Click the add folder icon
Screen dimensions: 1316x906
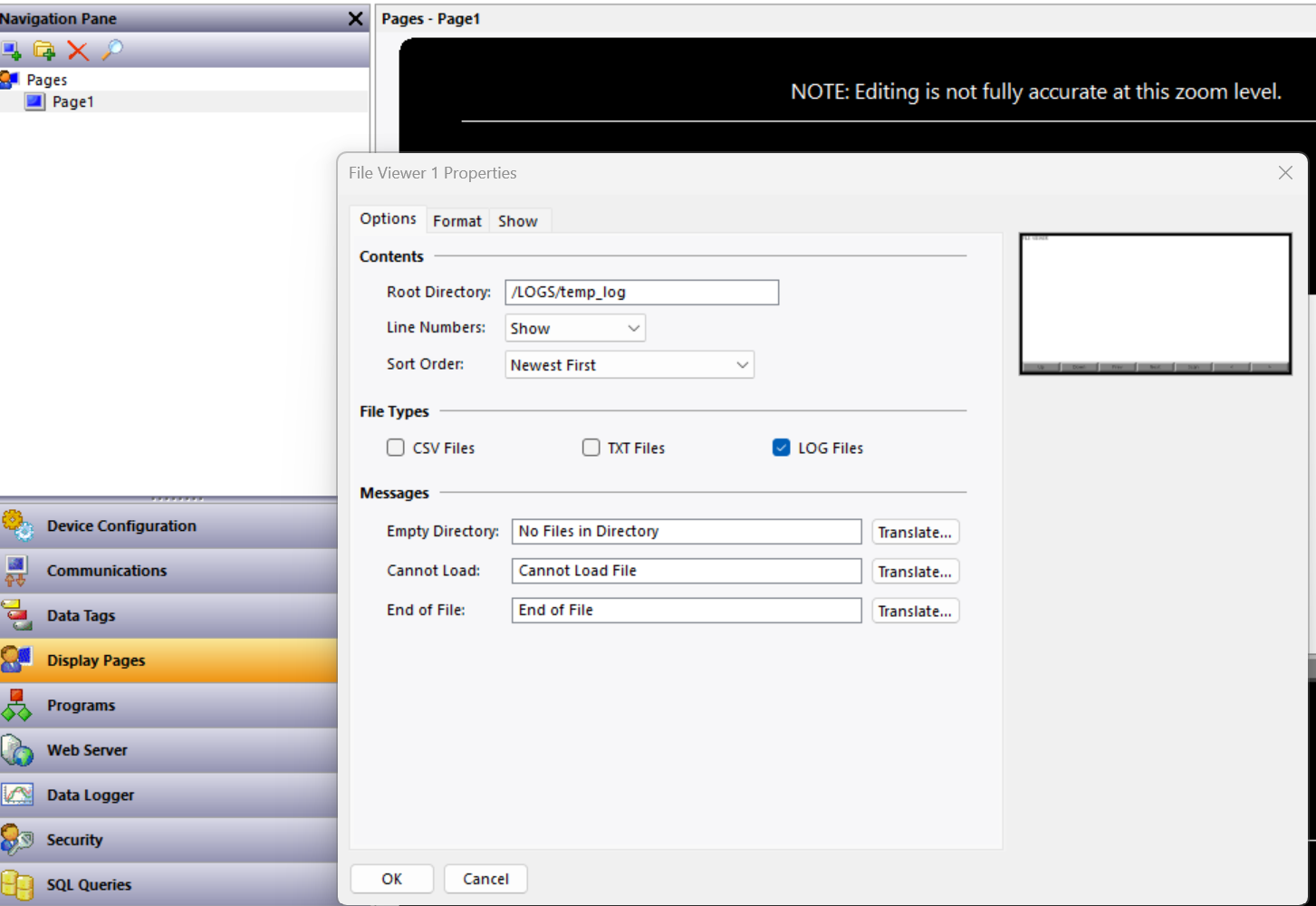pos(44,50)
